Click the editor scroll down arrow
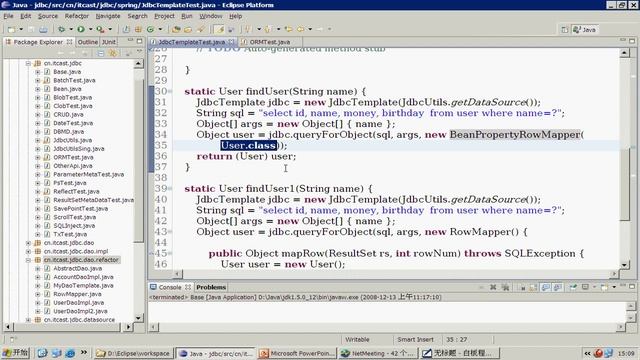Screen dimensions: 640x360 [624, 265]
